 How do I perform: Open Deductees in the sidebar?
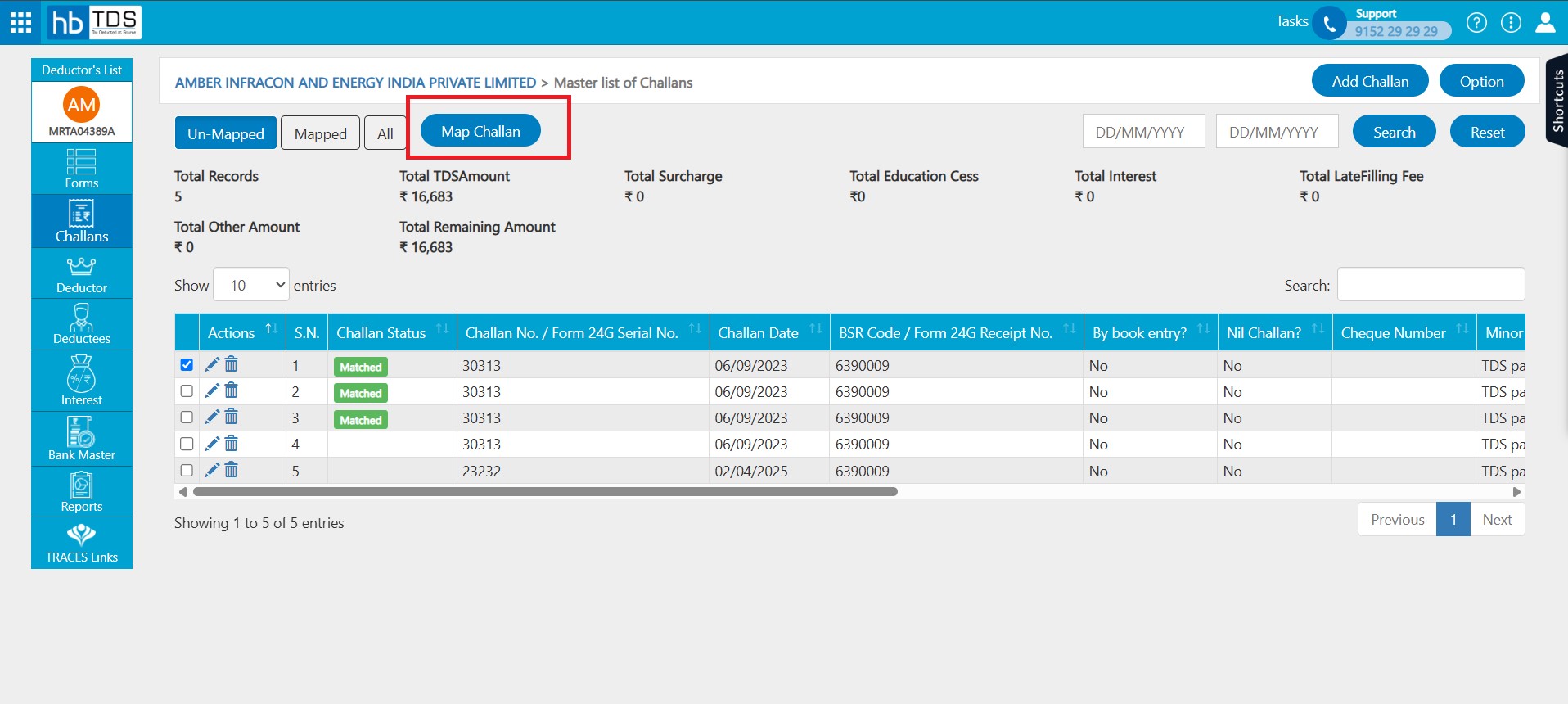[82, 324]
